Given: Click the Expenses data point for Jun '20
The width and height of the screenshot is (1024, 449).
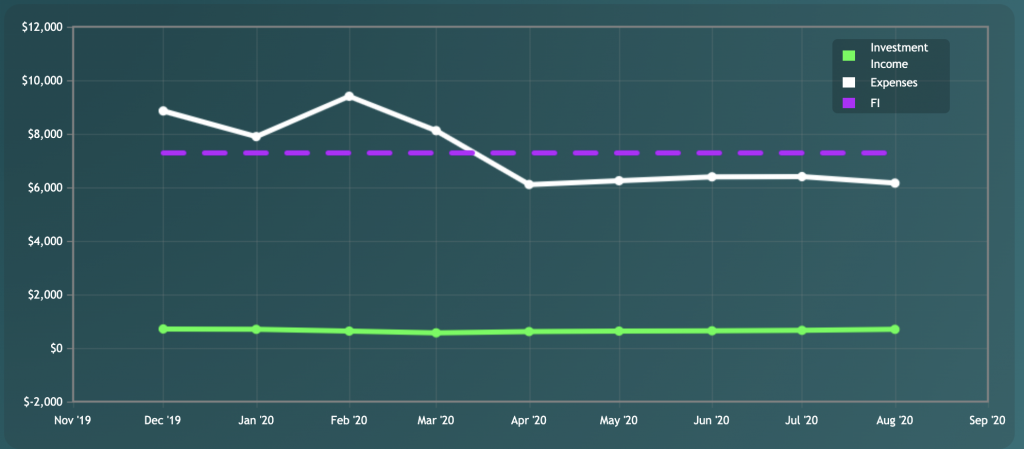Looking at the screenshot, I should pyautogui.click(x=712, y=177).
